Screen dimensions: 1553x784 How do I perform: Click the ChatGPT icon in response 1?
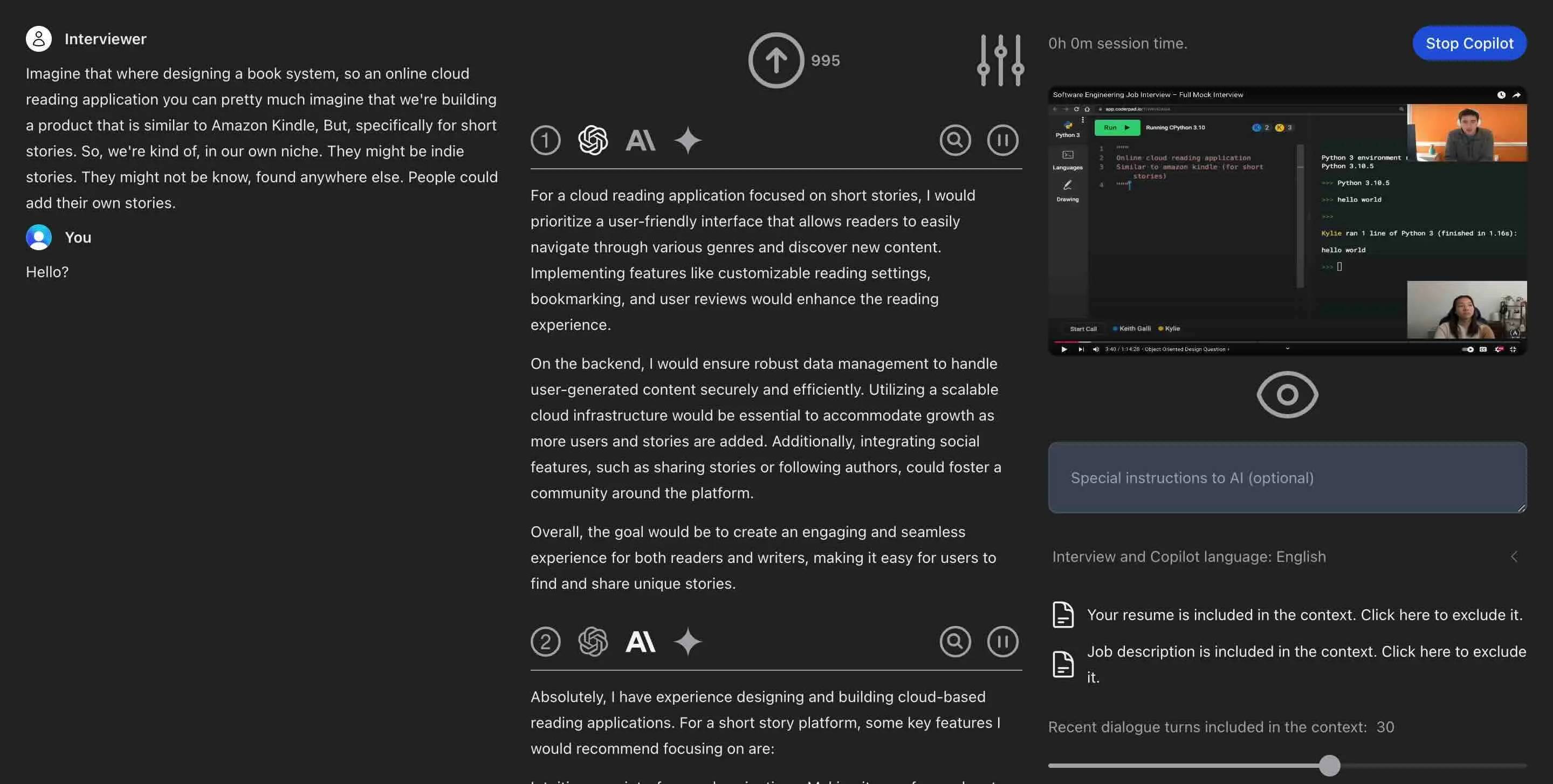tap(592, 140)
